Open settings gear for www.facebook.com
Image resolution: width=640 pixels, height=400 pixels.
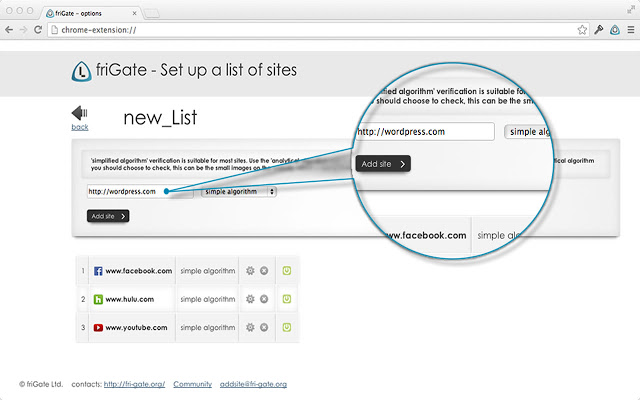click(x=250, y=271)
